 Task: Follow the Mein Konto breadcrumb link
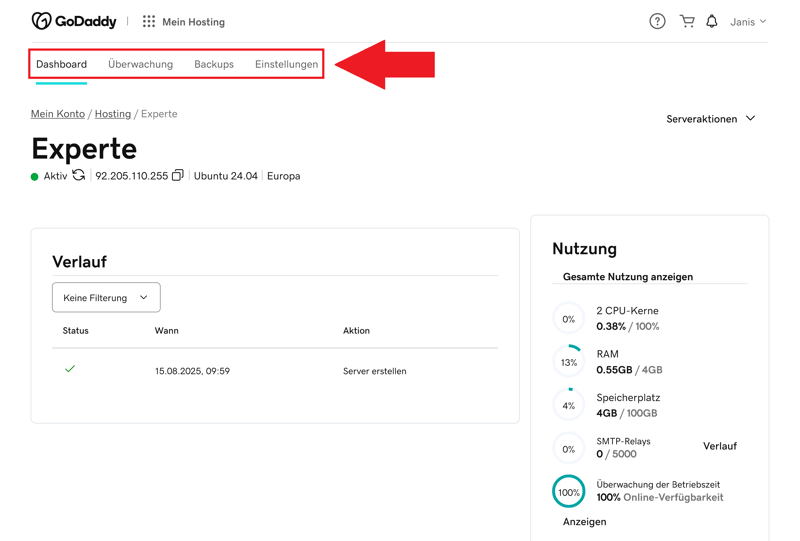[58, 114]
